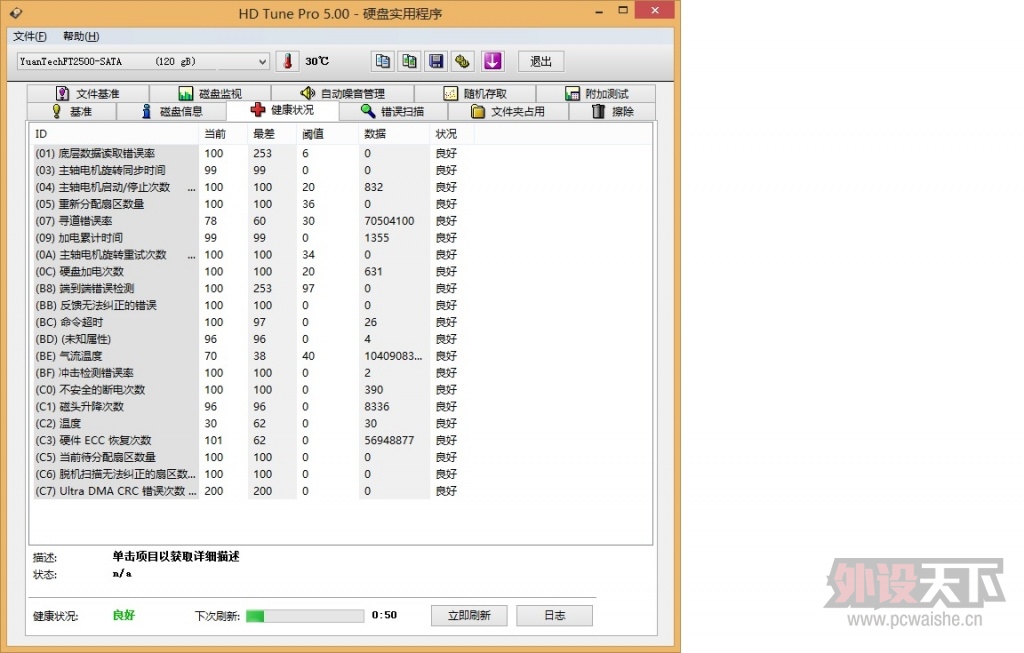Screen dimensions: 1024x653
Task: Click the next refresh progress bar
Action: 305,616
